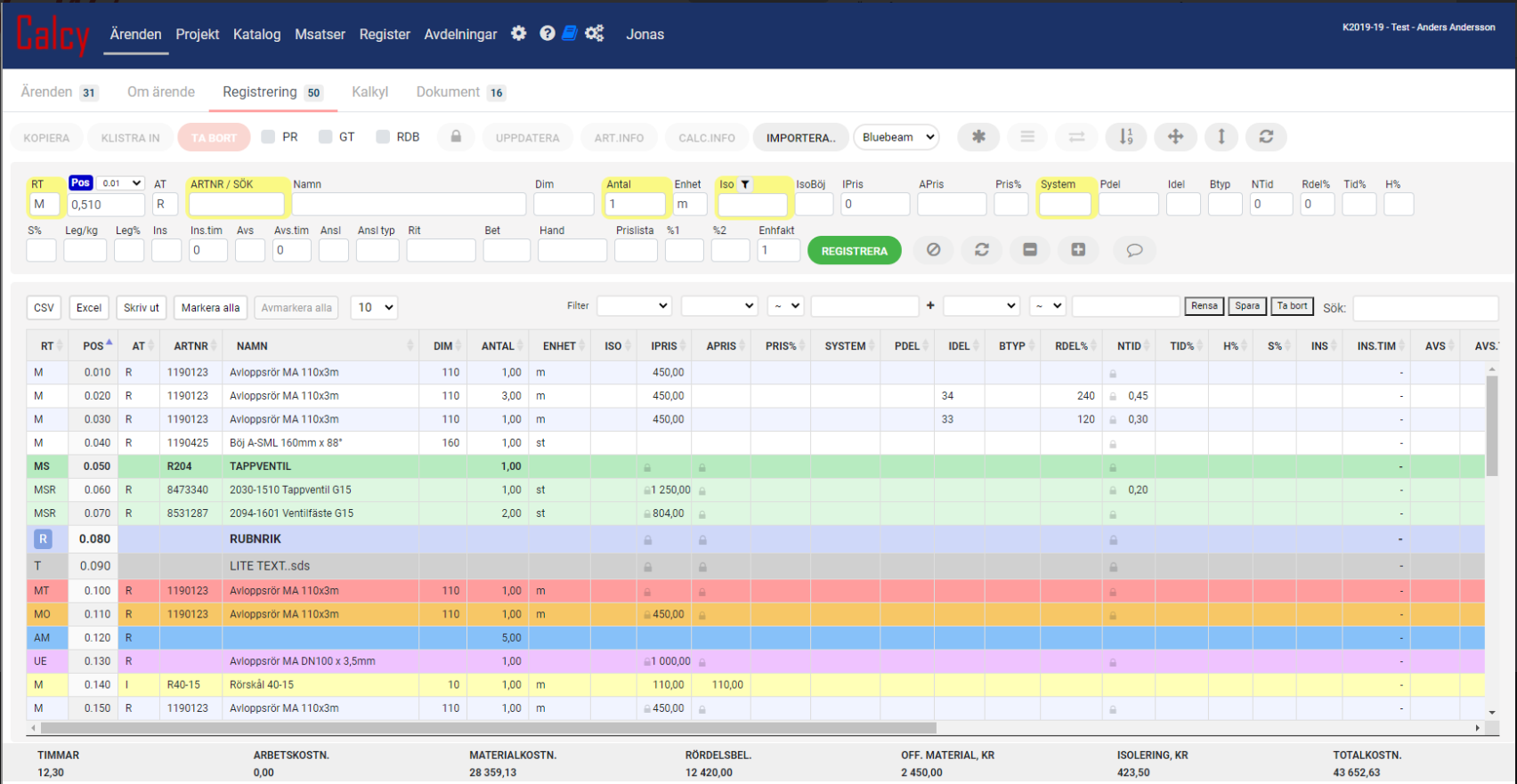Click the four-arrow move icon
The image size is (1517, 784).
click(1175, 137)
